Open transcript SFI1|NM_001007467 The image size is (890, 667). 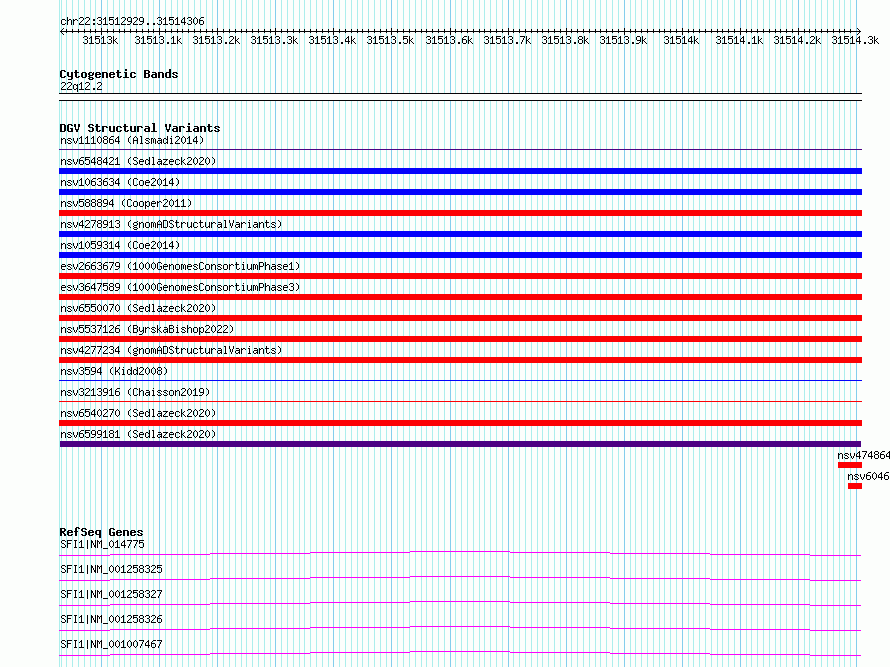pos(111,644)
